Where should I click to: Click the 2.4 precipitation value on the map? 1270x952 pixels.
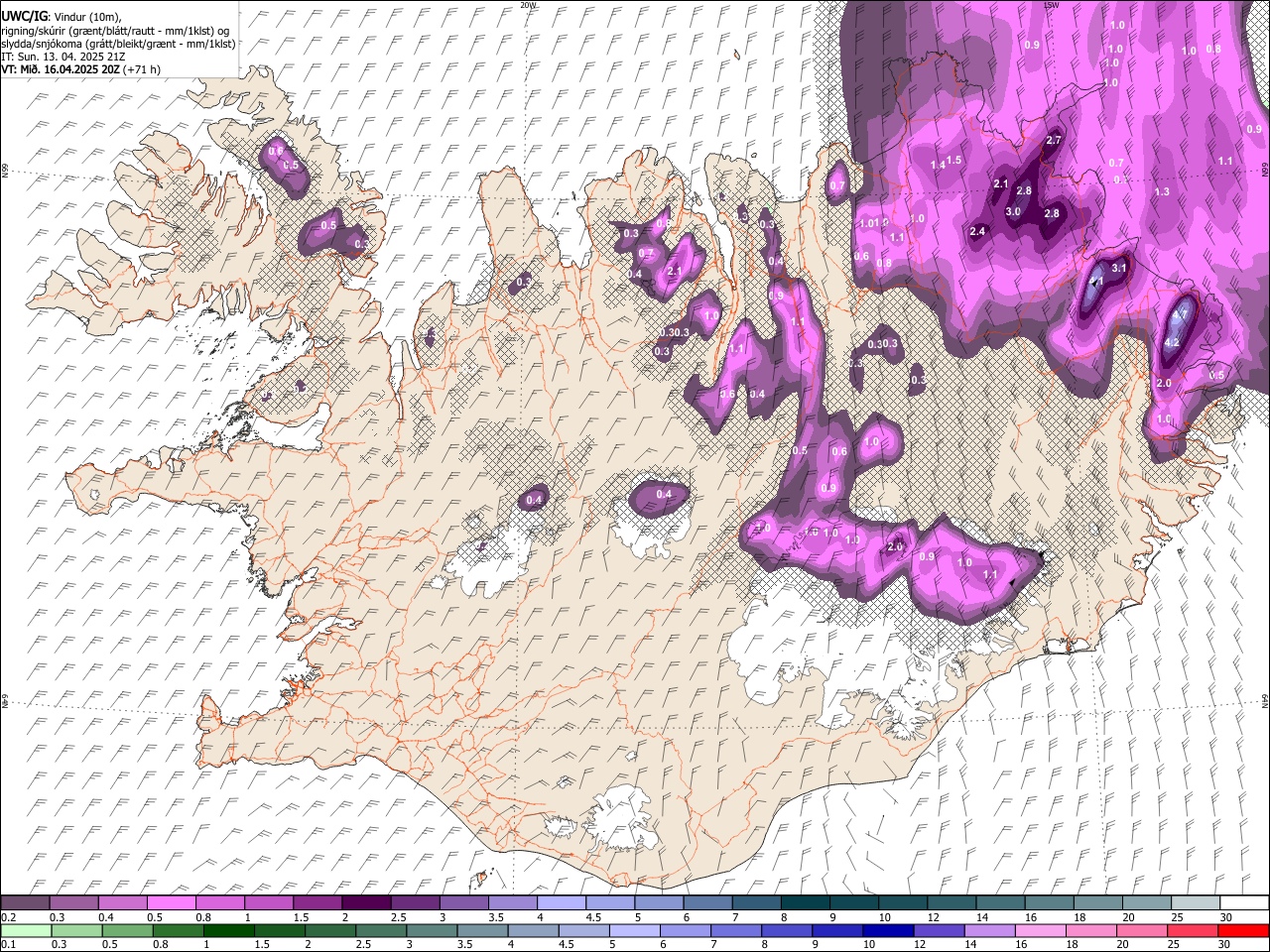[977, 232]
